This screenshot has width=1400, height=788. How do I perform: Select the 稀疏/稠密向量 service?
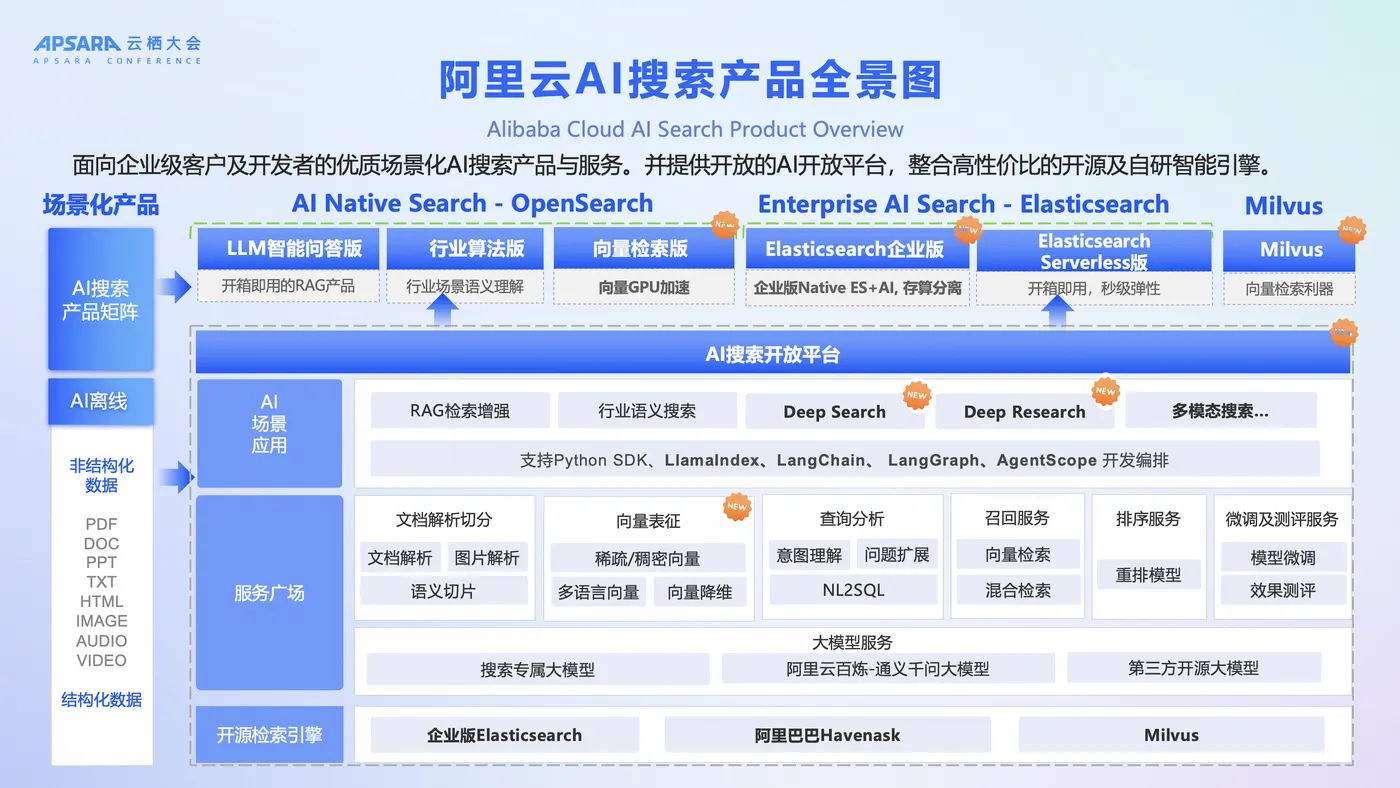coord(647,558)
